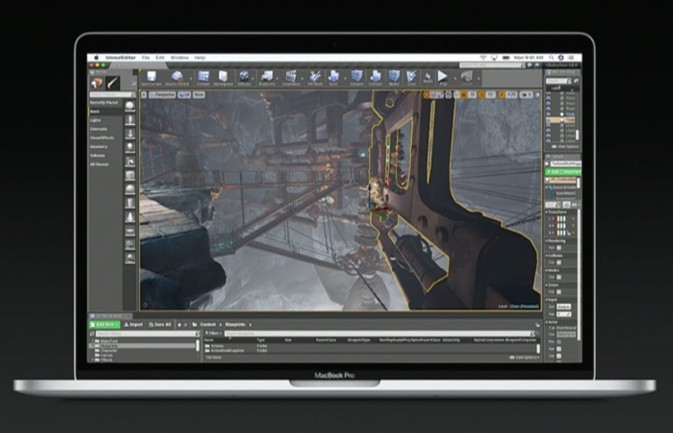Open the viewport Show dropdown
The width and height of the screenshot is (673, 433).
tap(199, 95)
